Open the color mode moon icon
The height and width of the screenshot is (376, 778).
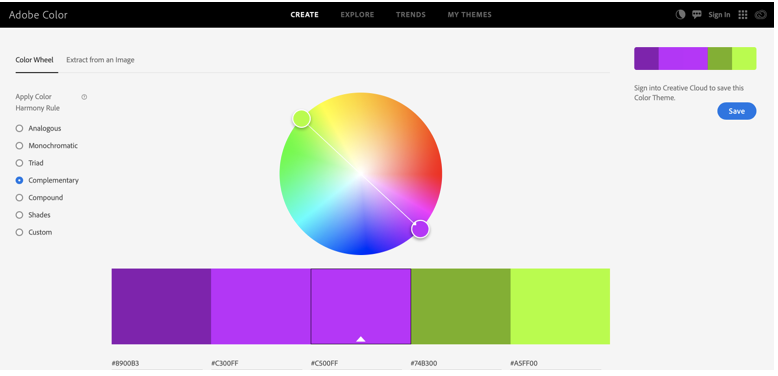pos(680,14)
